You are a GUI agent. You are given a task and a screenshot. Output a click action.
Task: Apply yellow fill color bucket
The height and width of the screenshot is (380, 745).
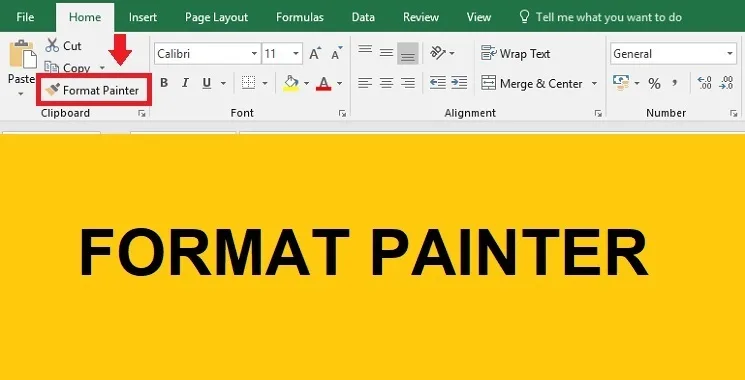[291, 83]
